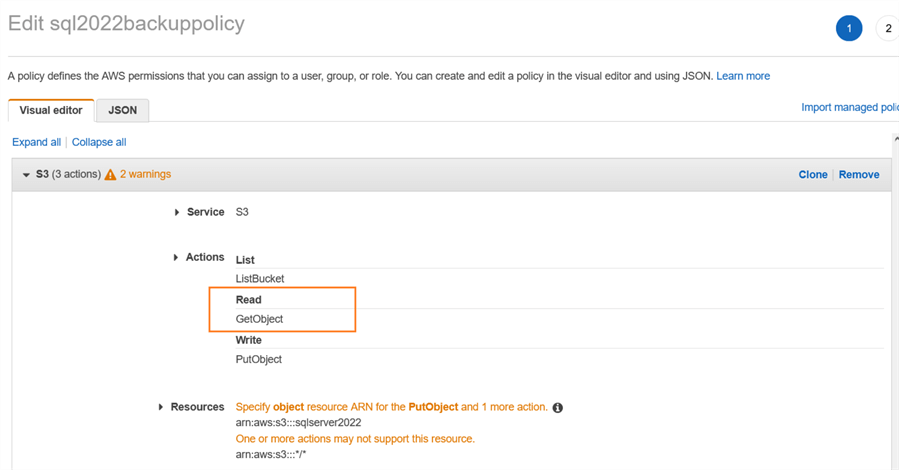Clone the S3 permission block
Image resolution: width=899 pixels, height=470 pixels.
tap(812, 175)
